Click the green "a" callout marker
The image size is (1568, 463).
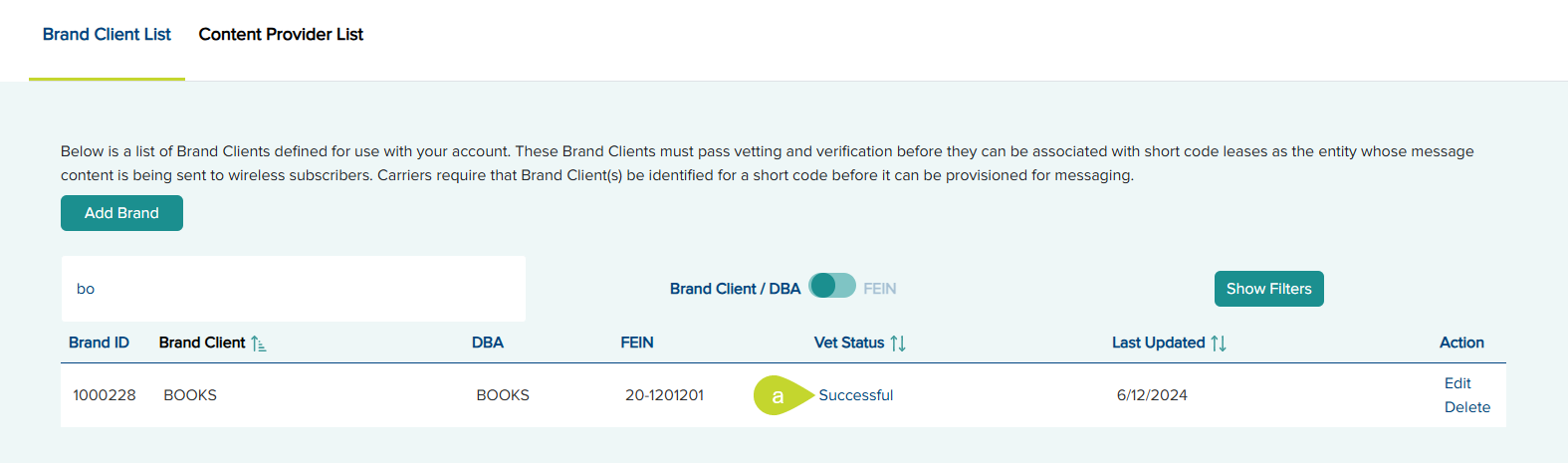coord(778,395)
